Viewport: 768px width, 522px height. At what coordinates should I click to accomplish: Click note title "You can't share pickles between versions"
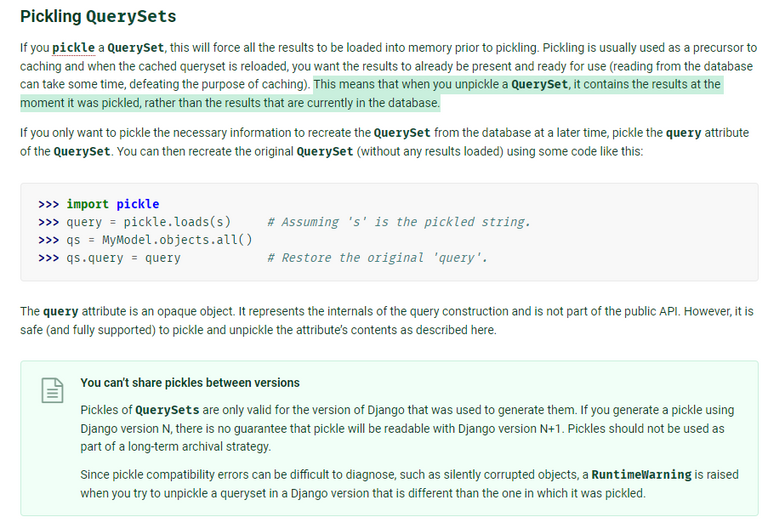(190, 382)
